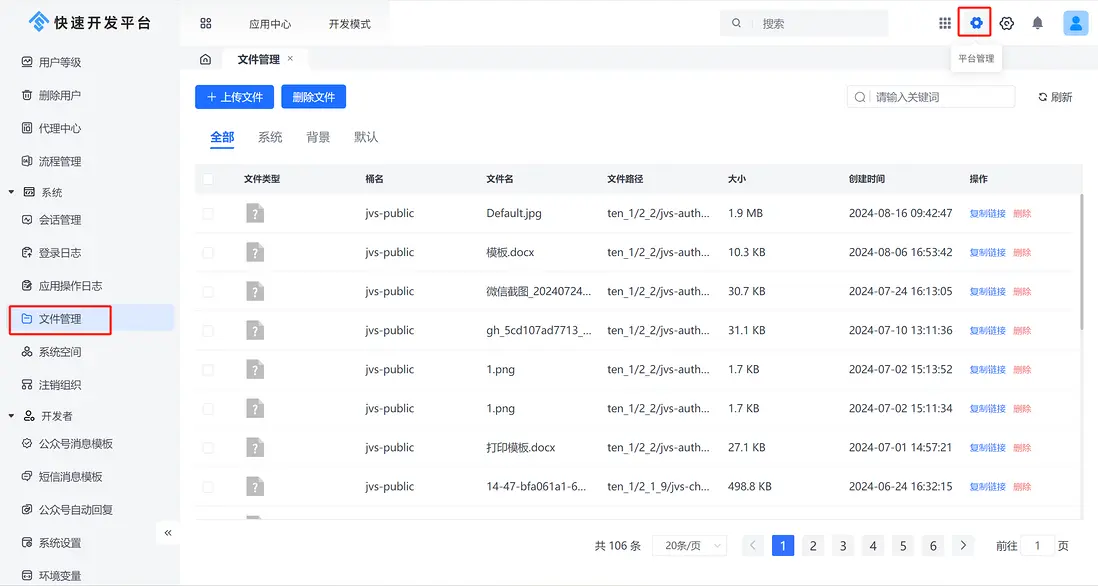
Task: Click the 环境变量 sidebar icon
Action: click(x=27, y=575)
